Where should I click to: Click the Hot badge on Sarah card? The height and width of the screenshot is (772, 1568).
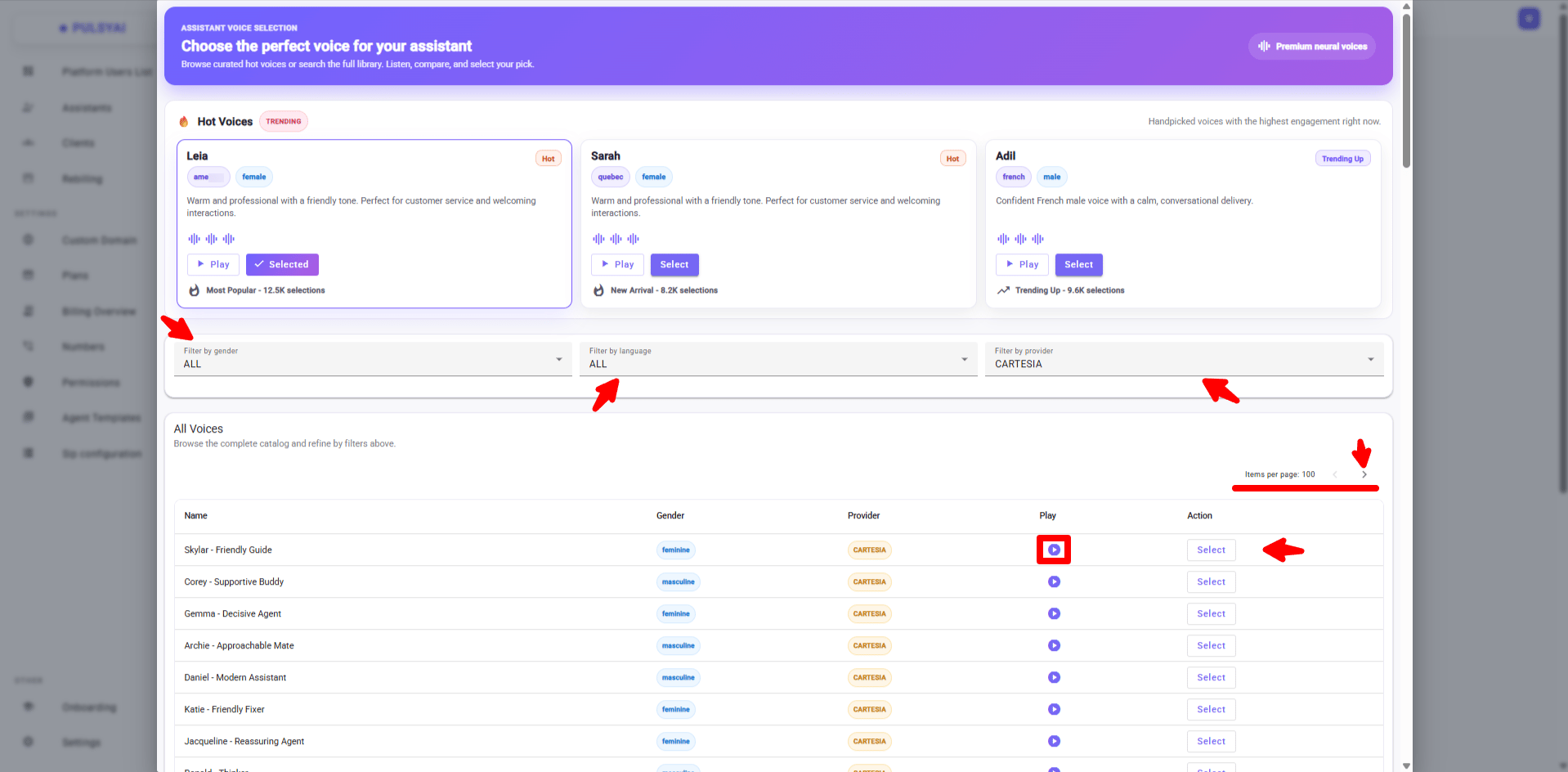point(952,159)
